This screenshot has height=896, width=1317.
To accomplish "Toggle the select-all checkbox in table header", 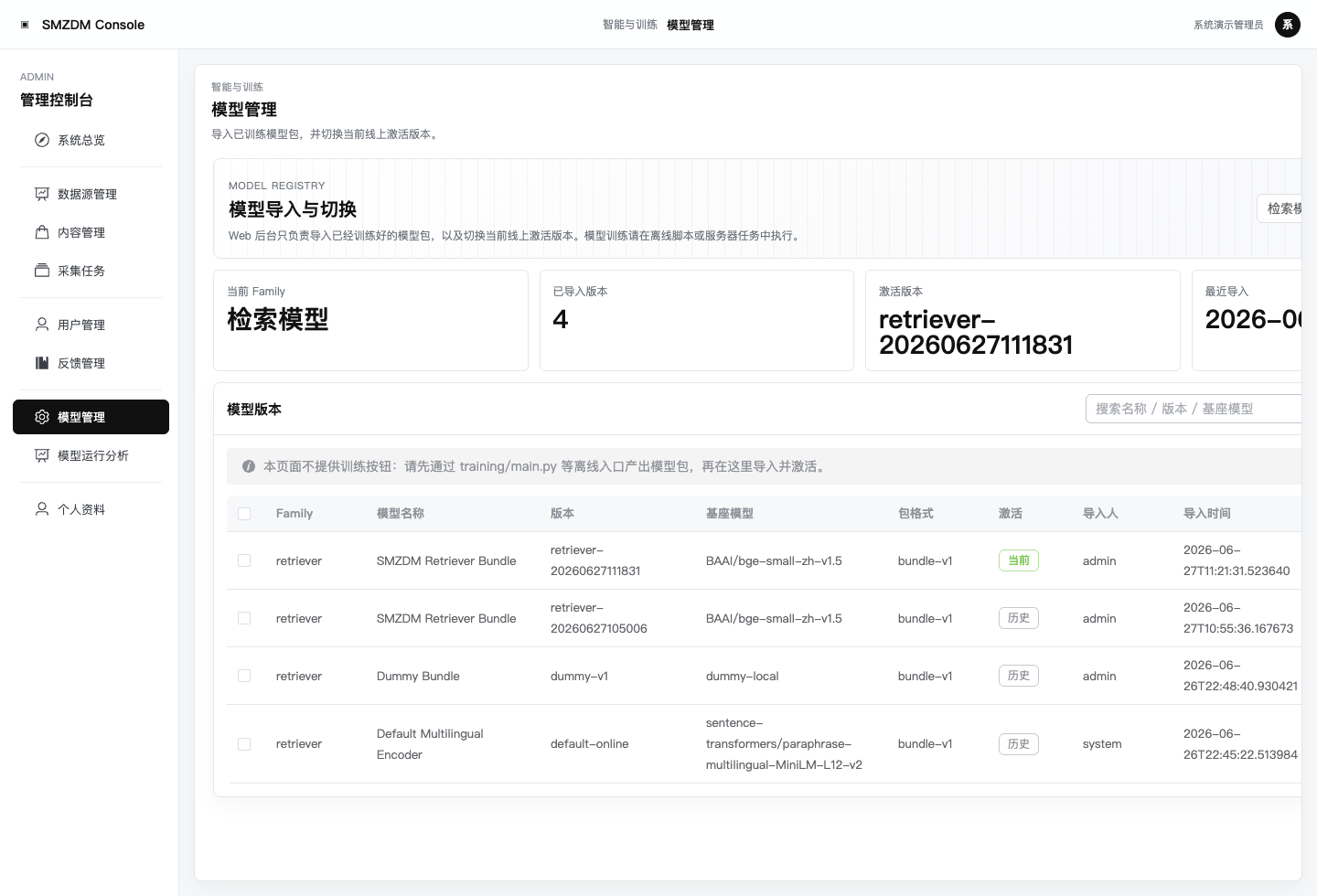I will (x=244, y=514).
